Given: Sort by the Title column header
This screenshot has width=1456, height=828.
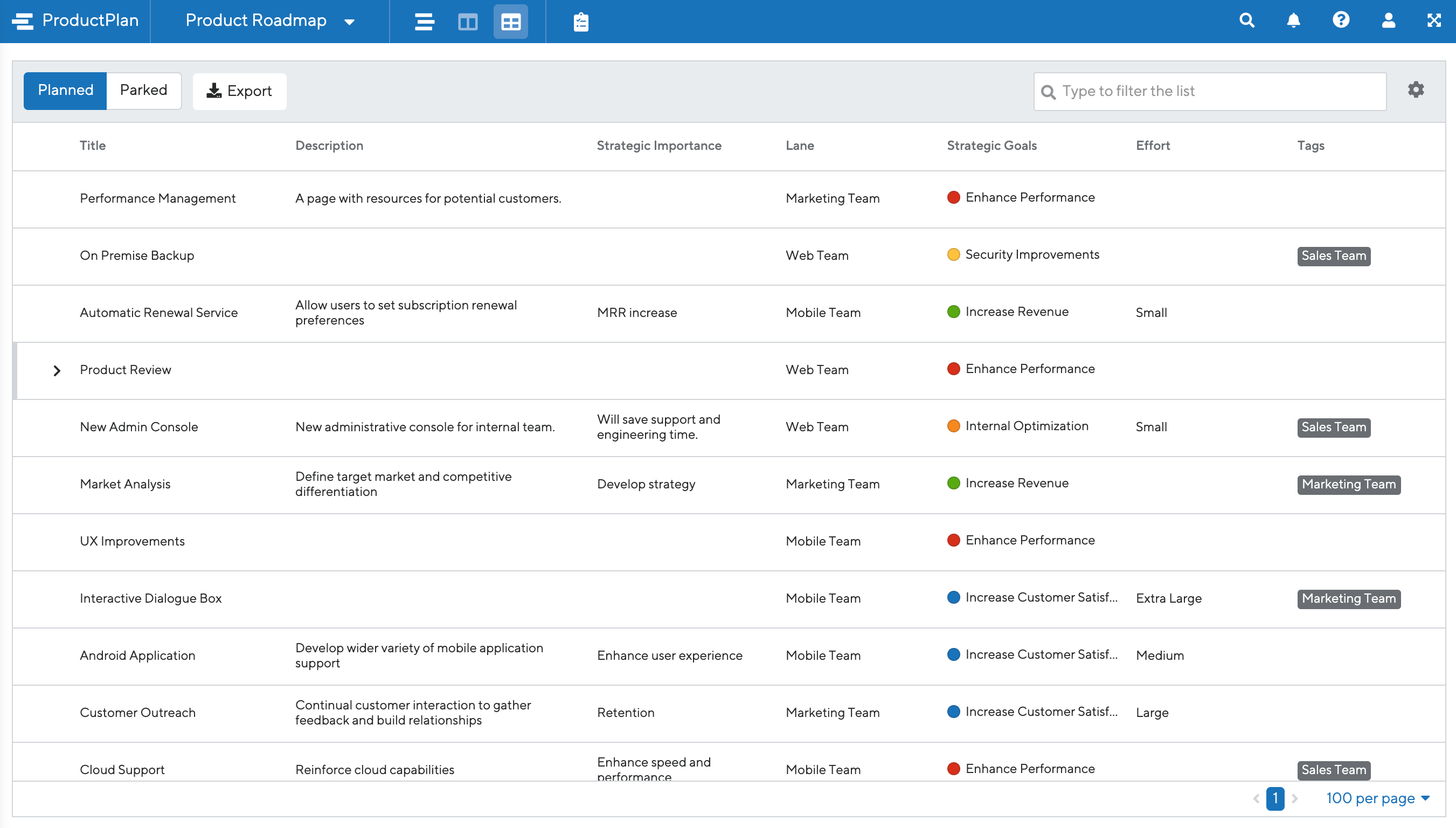Looking at the screenshot, I should pos(93,146).
